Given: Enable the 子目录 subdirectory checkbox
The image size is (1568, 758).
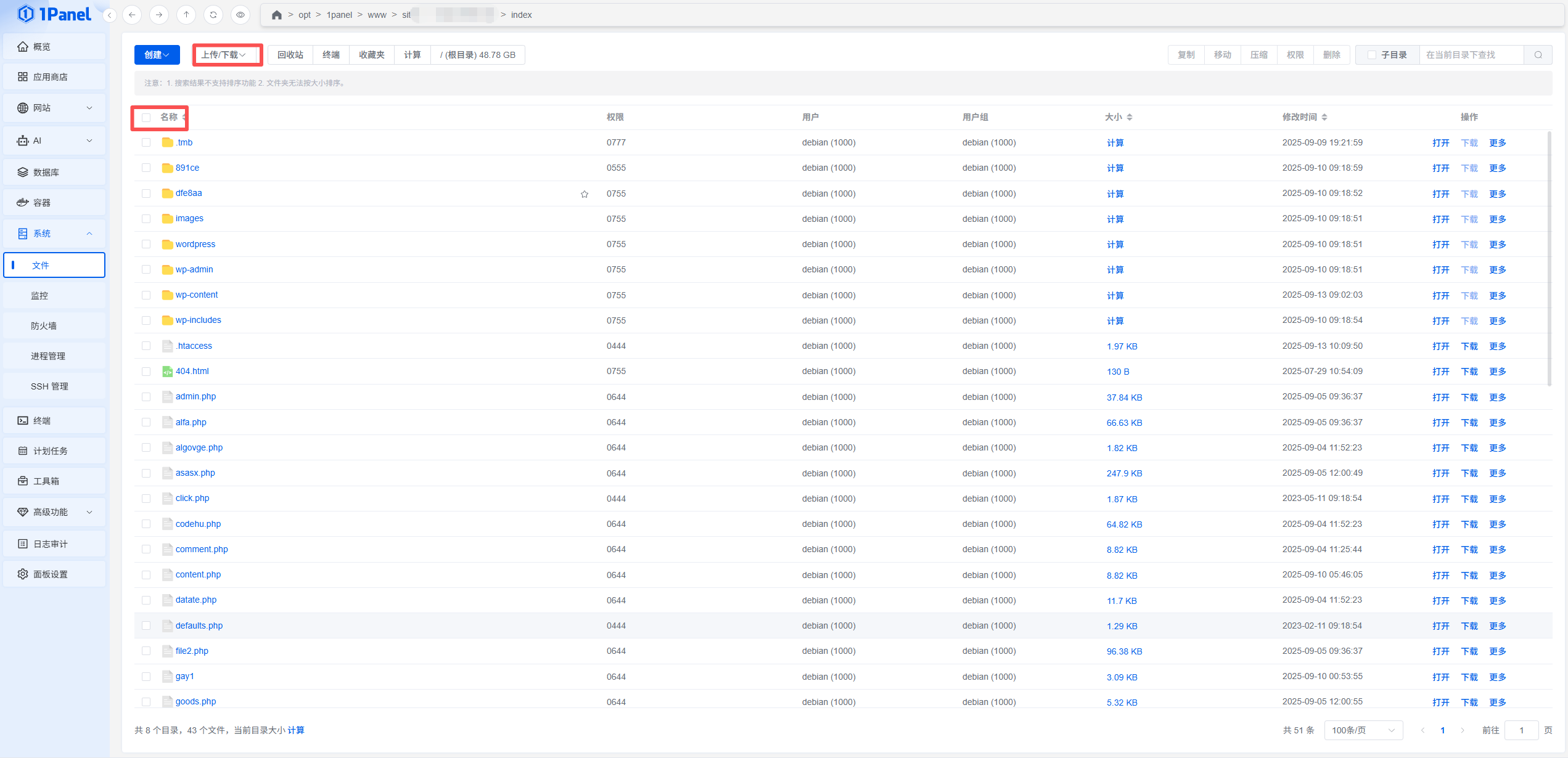Looking at the screenshot, I should [x=1371, y=55].
